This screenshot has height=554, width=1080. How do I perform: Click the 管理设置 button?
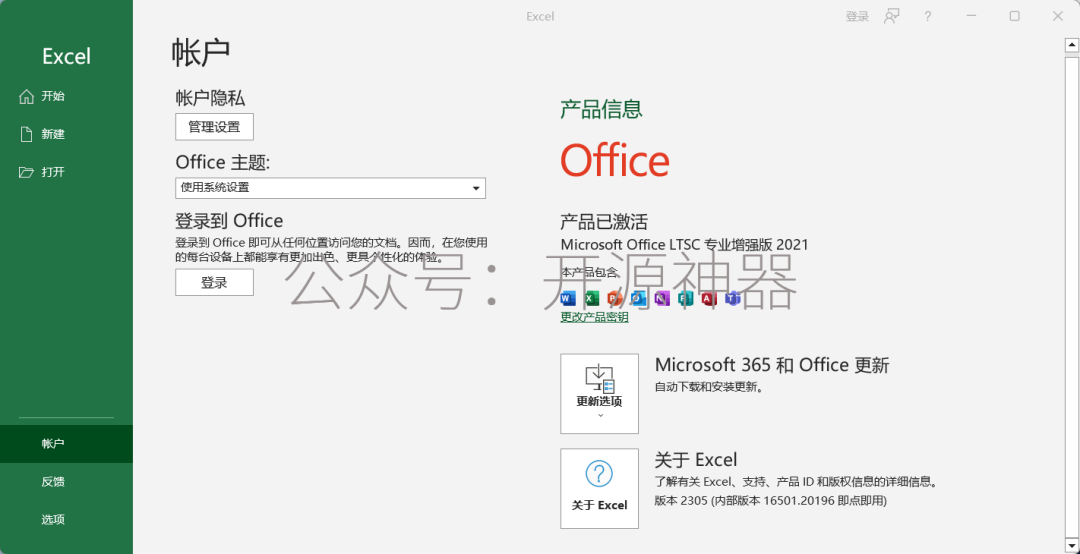[x=214, y=127]
